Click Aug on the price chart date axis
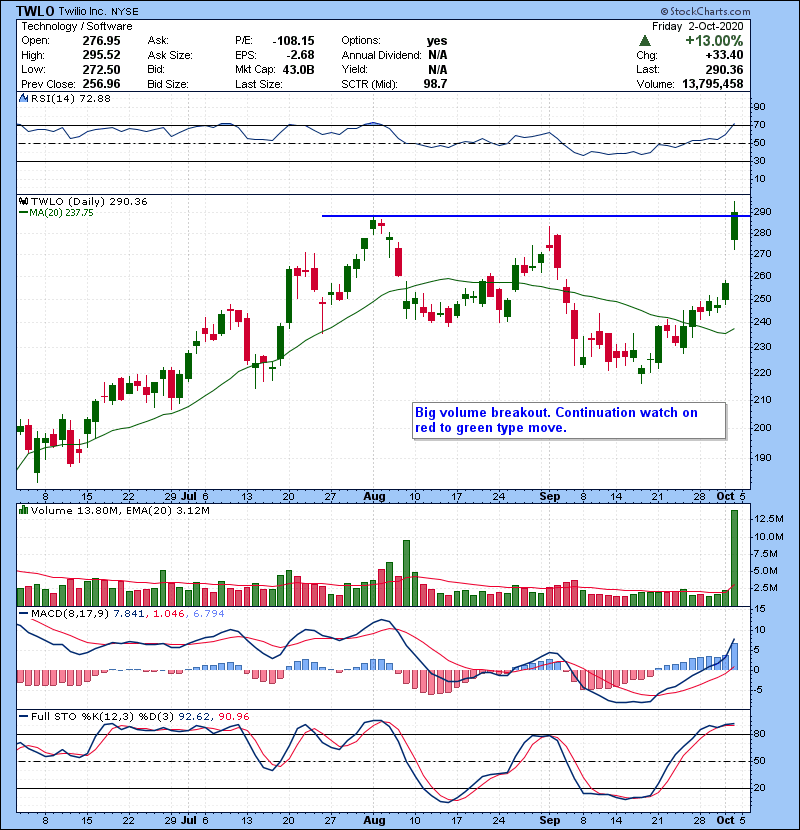800x830 pixels. tap(374, 497)
